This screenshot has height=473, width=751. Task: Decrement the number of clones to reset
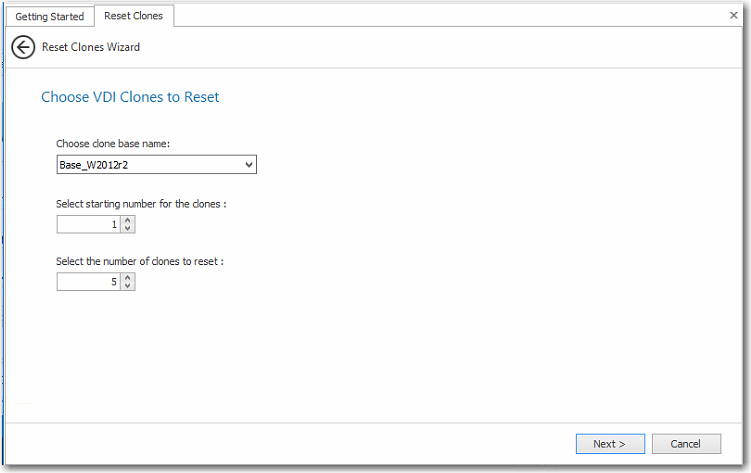(x=128, y=286)
